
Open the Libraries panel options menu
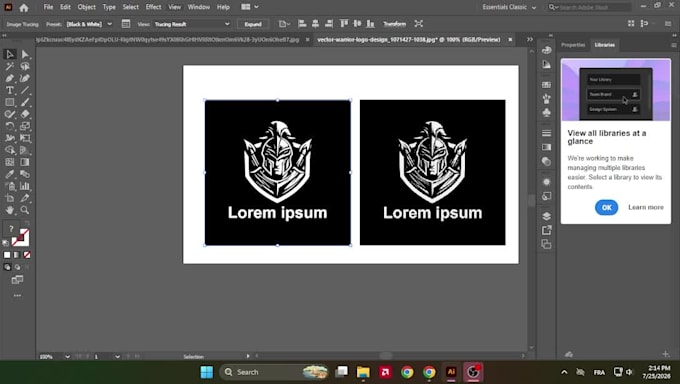[673, 45]
